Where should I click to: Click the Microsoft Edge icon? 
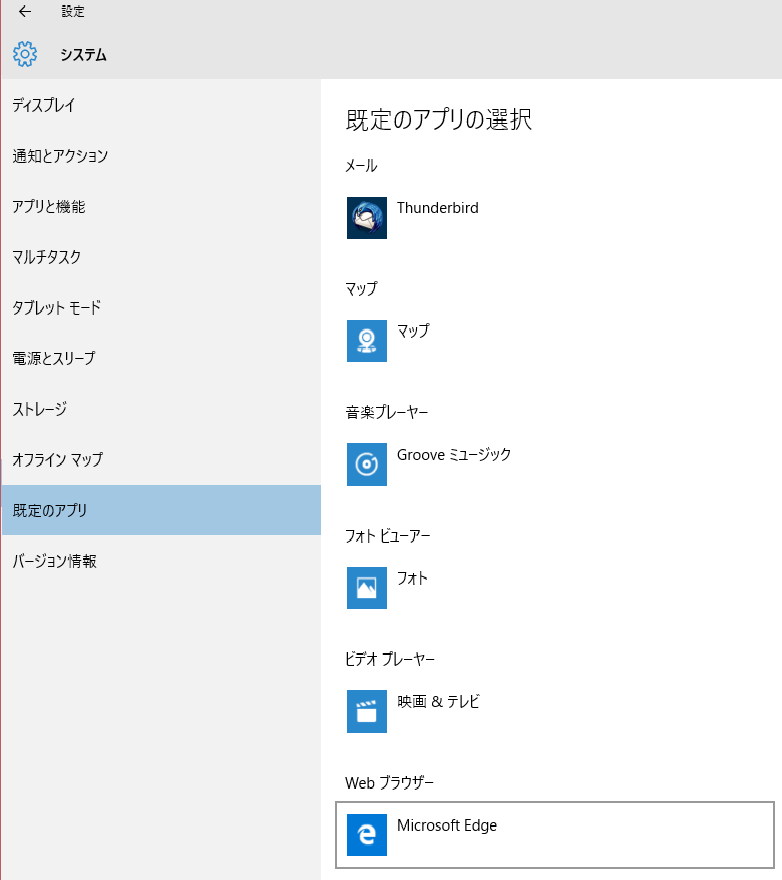pos(367,835)
